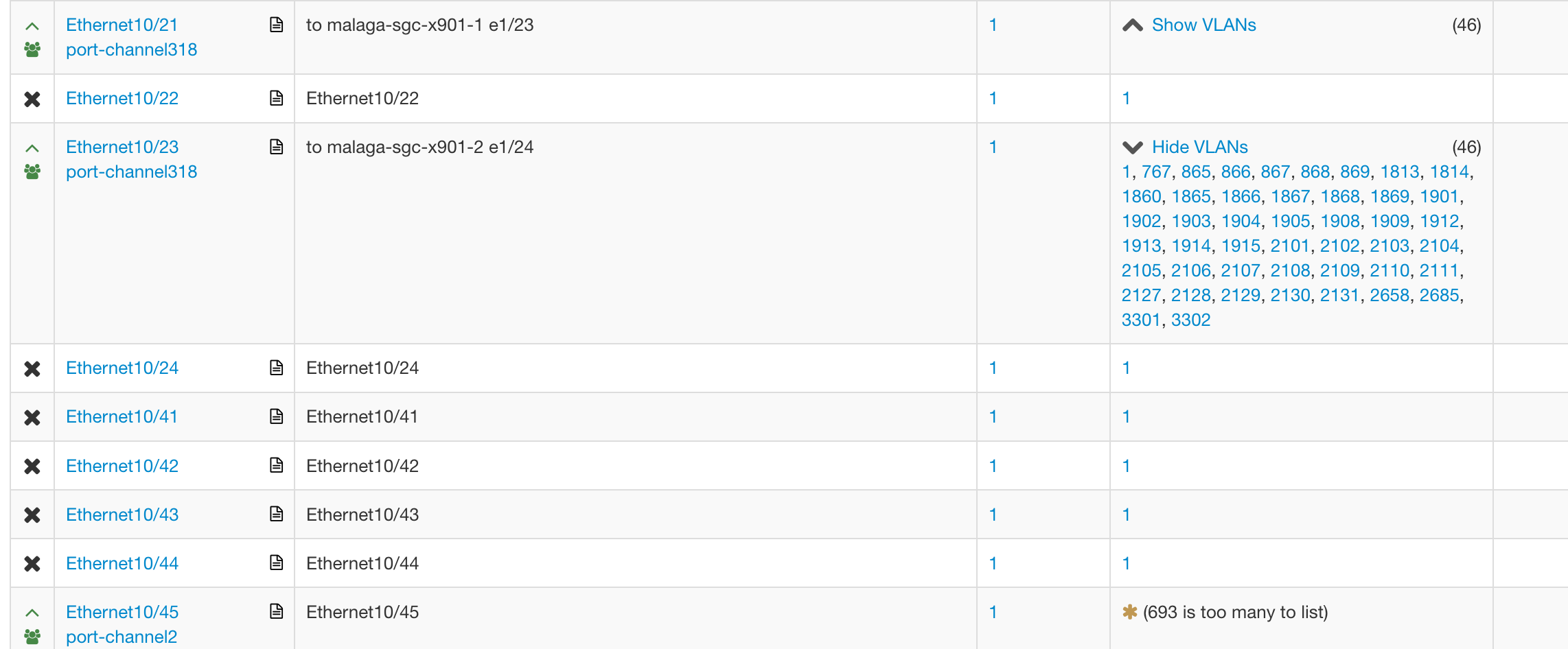Click the black X icon for Ethernet10/22

click(x=32, y=98)
